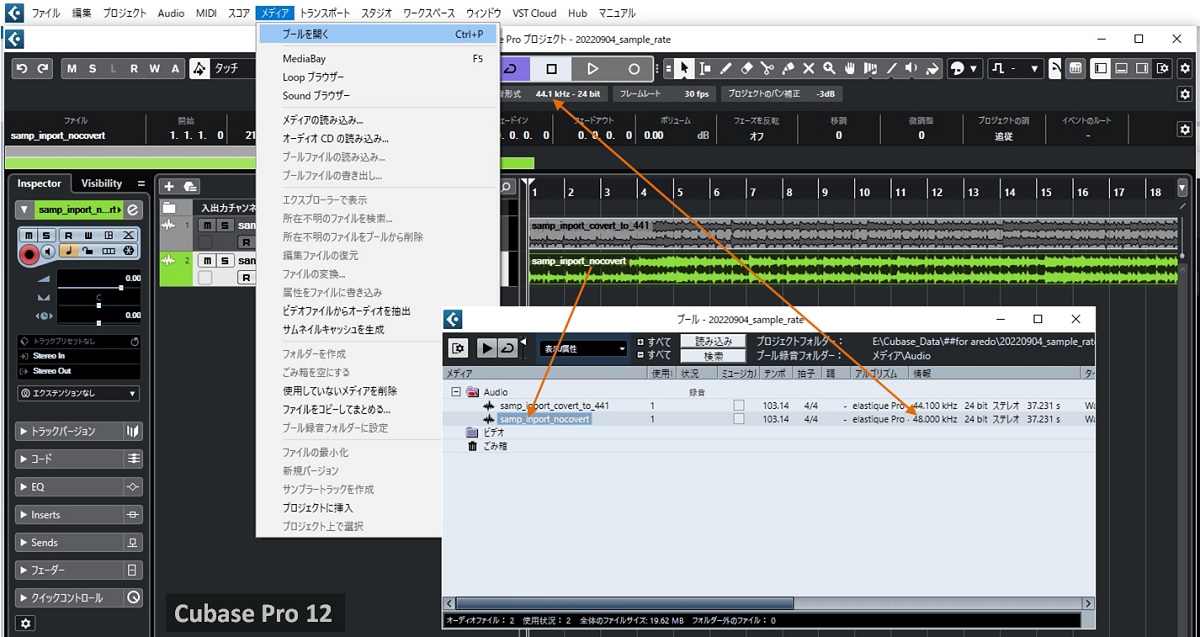The height and width of the screenshot is (637, 1200).
Task: Select the Color paint bucket tool
Action: coord(932,69)
